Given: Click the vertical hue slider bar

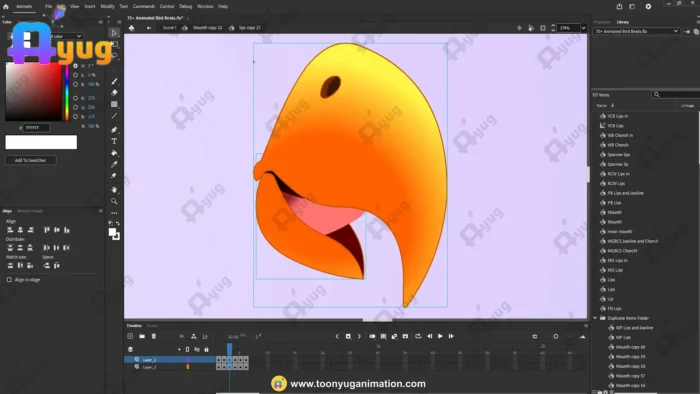Looking at the screenshot, I should [67, 91].
